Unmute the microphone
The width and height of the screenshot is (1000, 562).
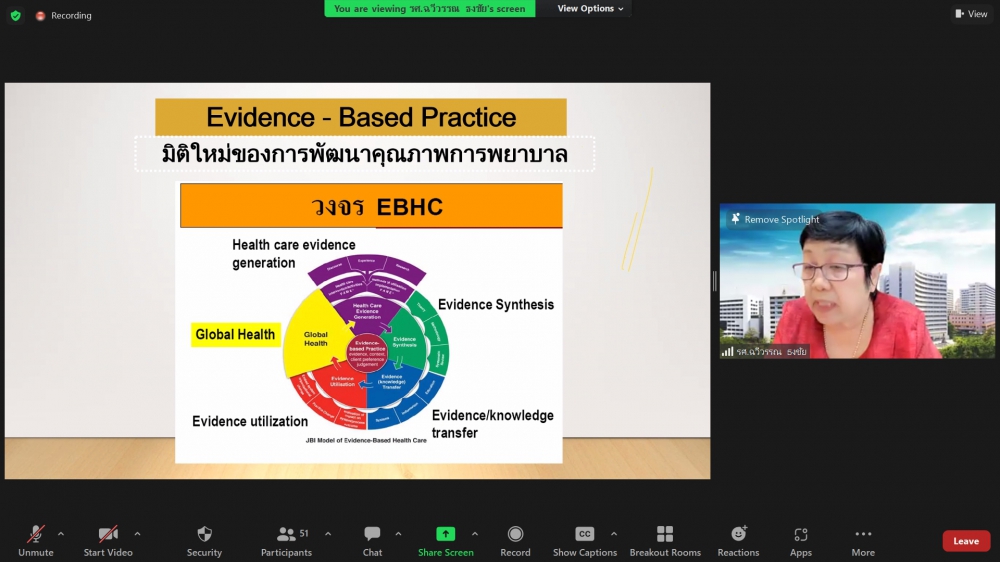[x=35, y=535]
